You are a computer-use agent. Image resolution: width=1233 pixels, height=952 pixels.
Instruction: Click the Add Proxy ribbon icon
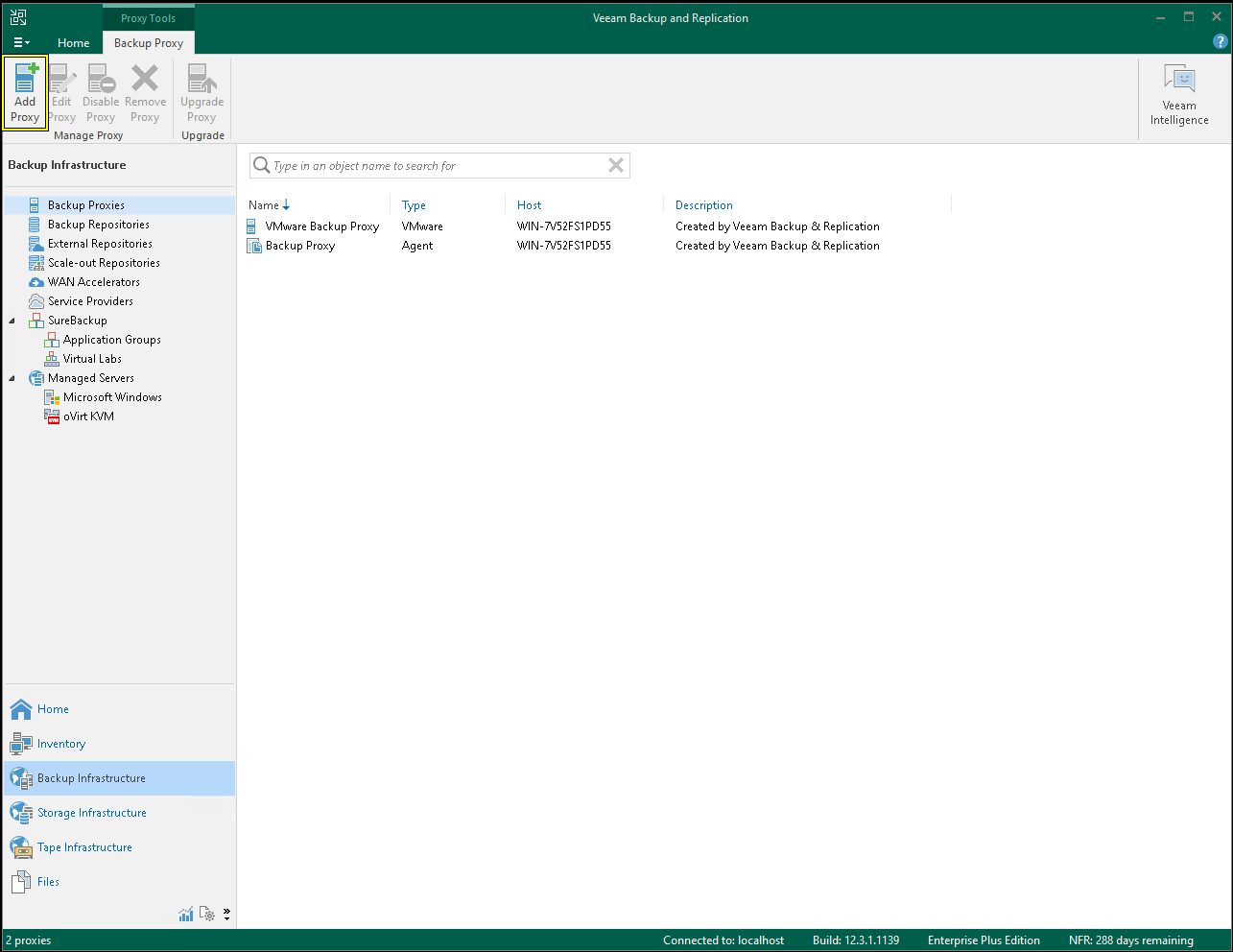pos(25,92)
